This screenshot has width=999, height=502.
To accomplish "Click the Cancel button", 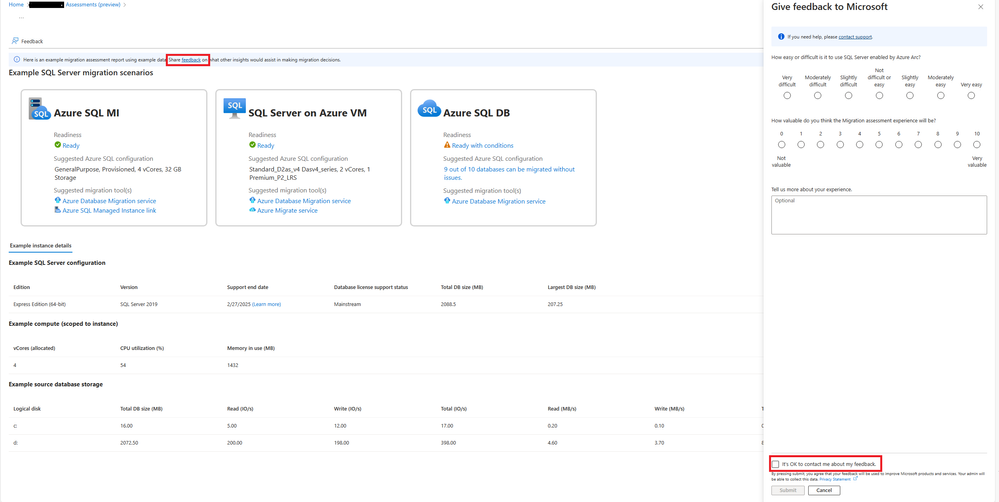I will point(824,491).
